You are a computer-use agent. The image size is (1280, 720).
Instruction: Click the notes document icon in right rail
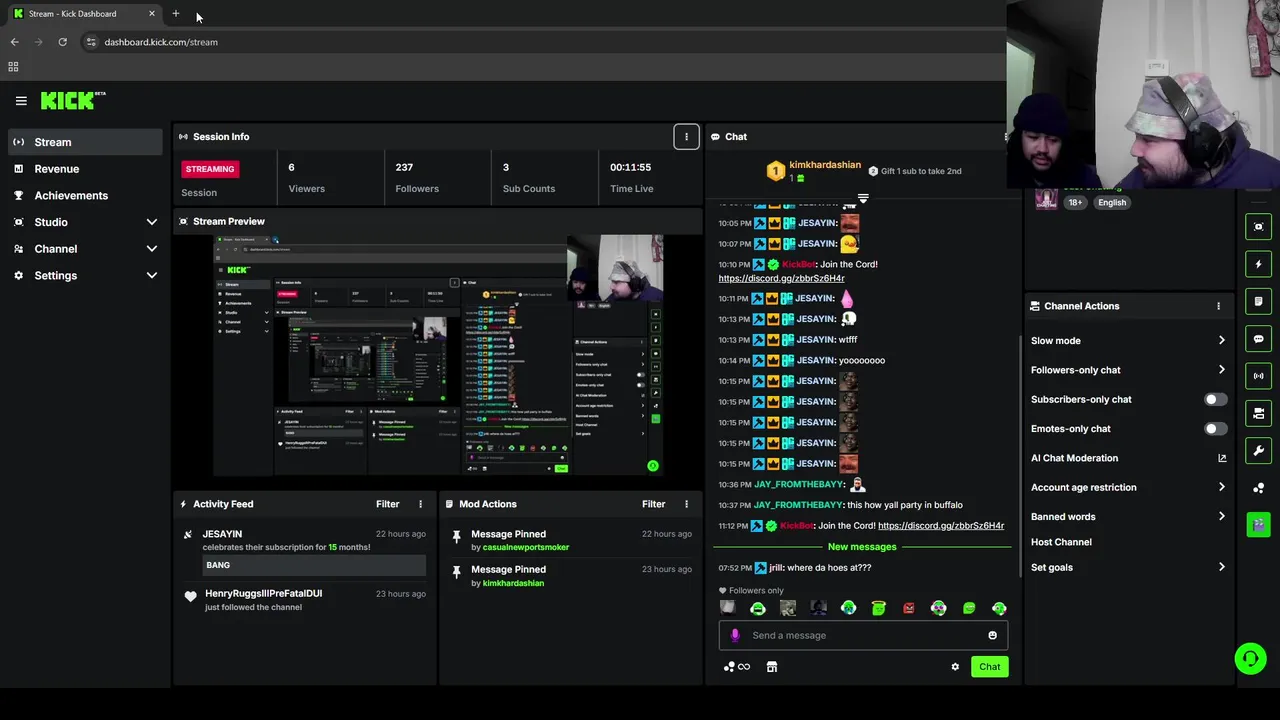pos(1258,301)
